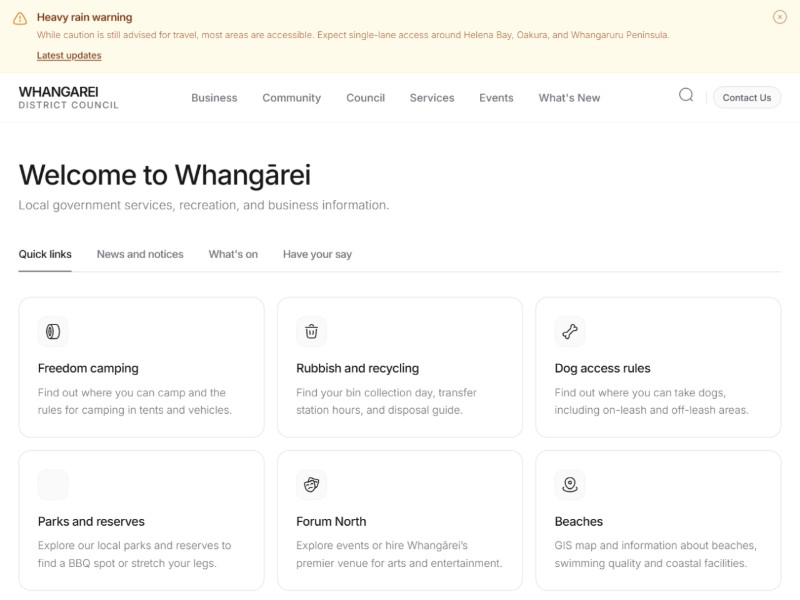Viewport: 800px width, 600px height.
Task: Select What's New in the navigation
Action: [x=569, y=98]
